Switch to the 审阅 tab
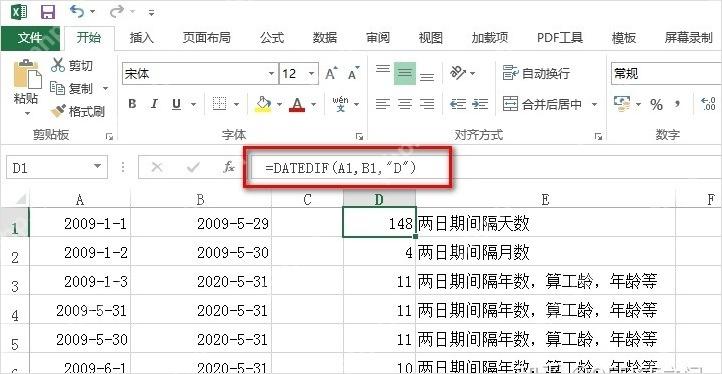Image resolution: width=722 pixels, height=374 pixels. [x=378, y=38]
